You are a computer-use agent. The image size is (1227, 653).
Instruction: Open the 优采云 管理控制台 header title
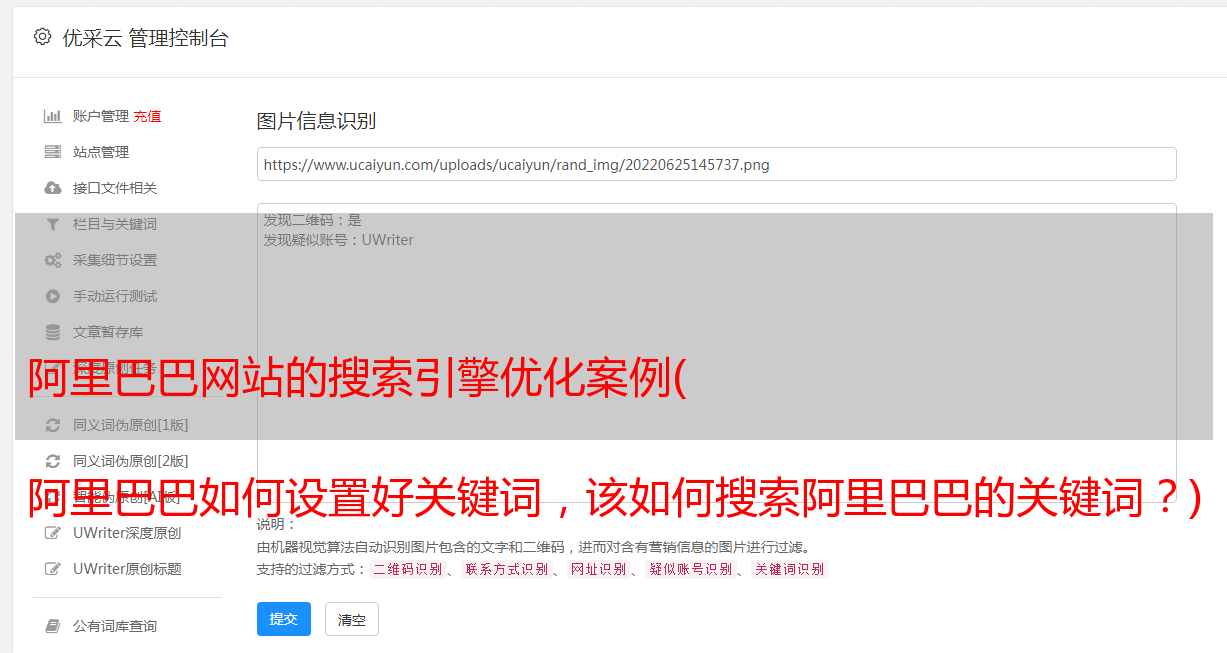[x=145, y=38]
